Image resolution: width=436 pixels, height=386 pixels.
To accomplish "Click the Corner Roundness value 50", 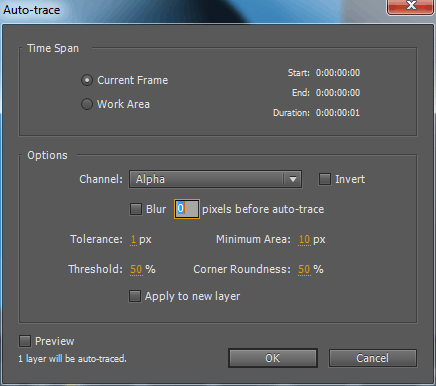I will (304, 269).
